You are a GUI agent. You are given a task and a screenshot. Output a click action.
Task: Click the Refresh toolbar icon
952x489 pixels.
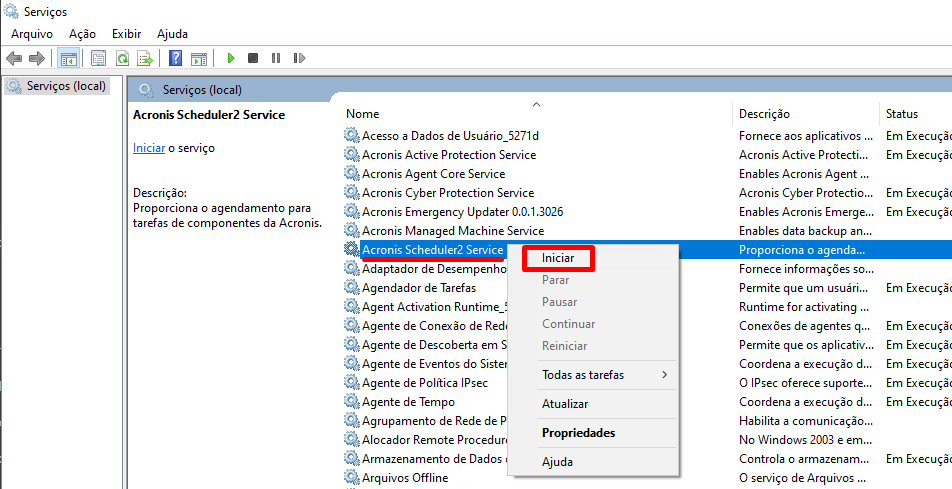(122, 59)
